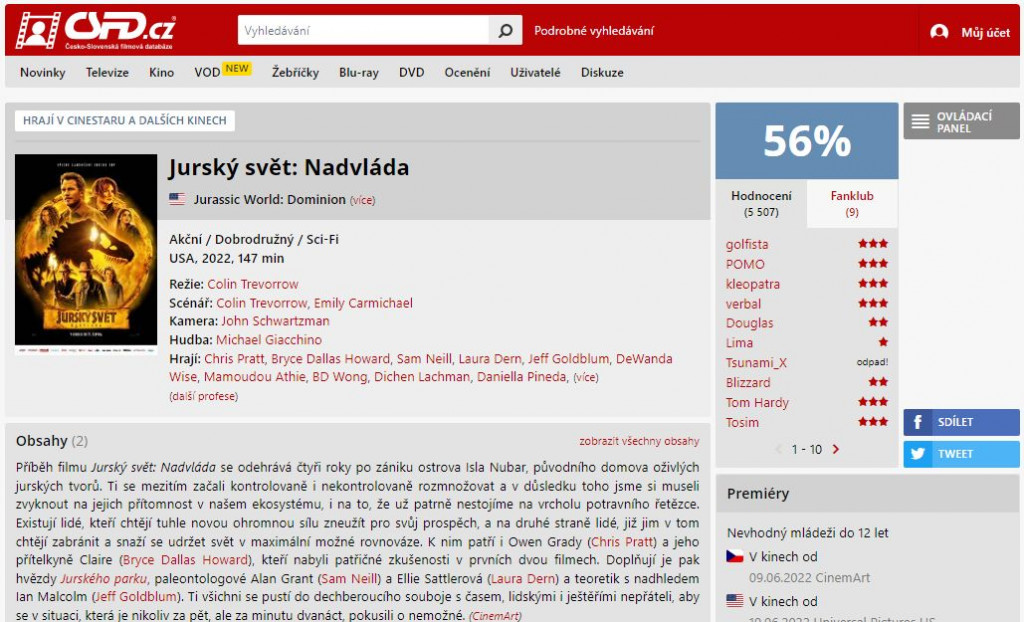Open BD Wong actor link
The height and width of the screenshot is (622, 1024).
click(x=340, y=377)
